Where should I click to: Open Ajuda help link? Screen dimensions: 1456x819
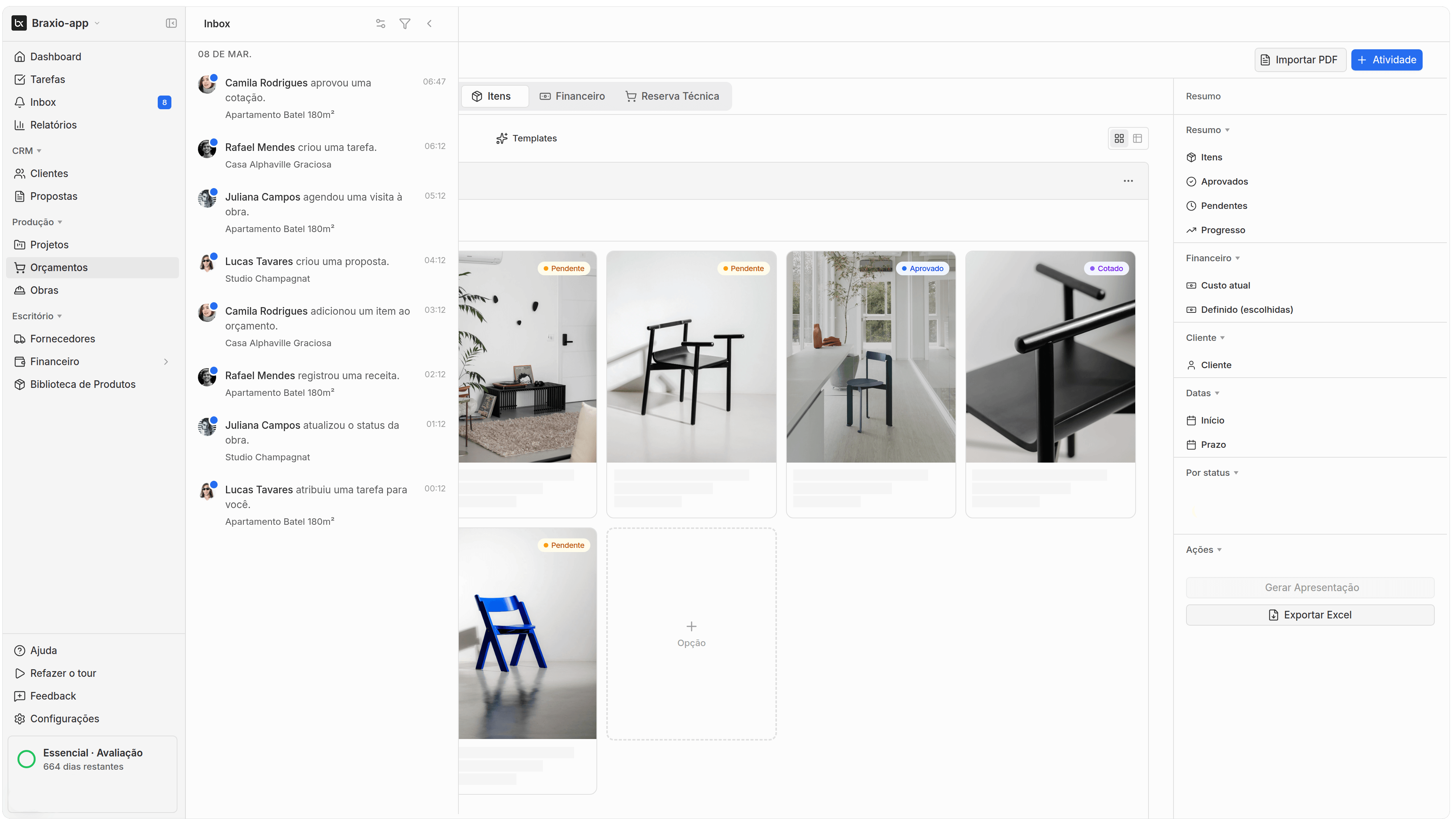[93, 651]
